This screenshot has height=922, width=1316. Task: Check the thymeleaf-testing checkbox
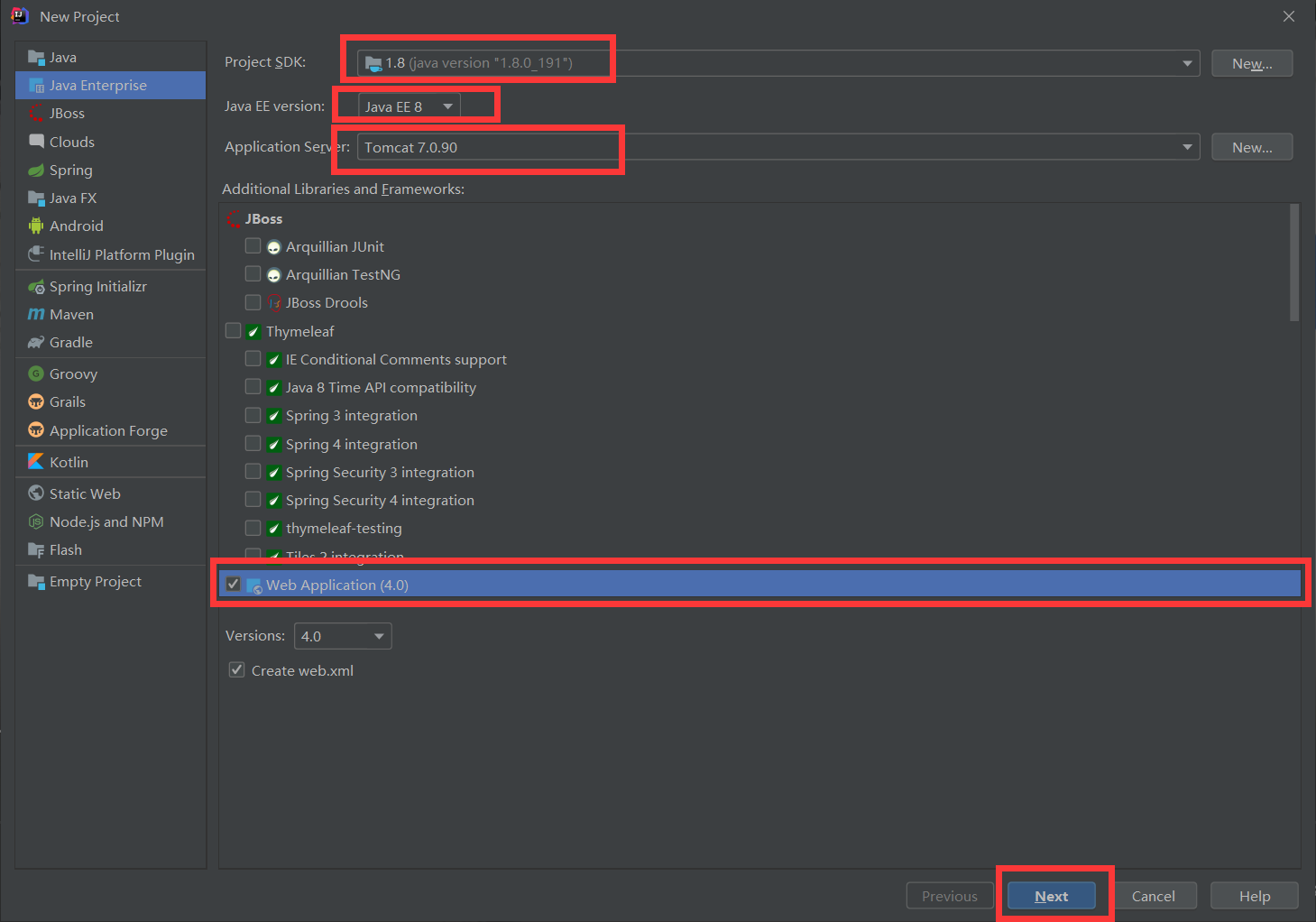tap(253, 528)
